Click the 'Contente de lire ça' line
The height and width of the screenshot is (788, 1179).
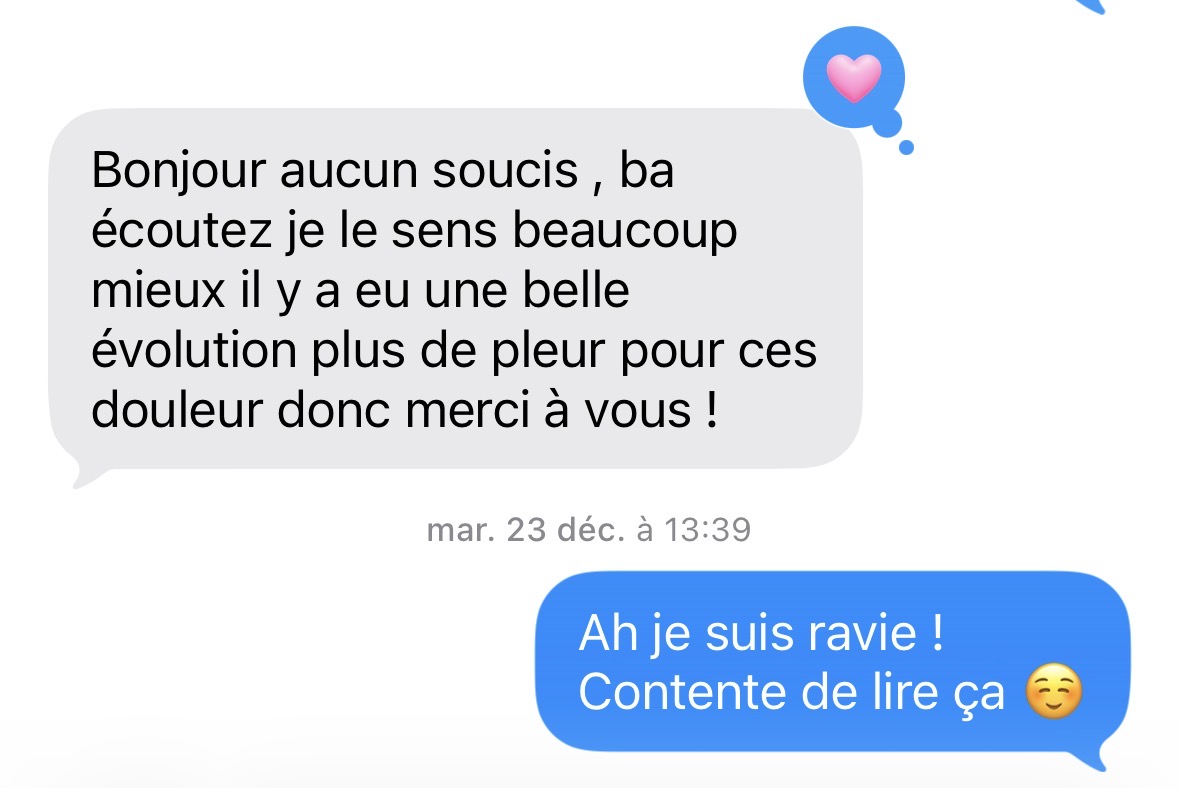pos(791,692)
